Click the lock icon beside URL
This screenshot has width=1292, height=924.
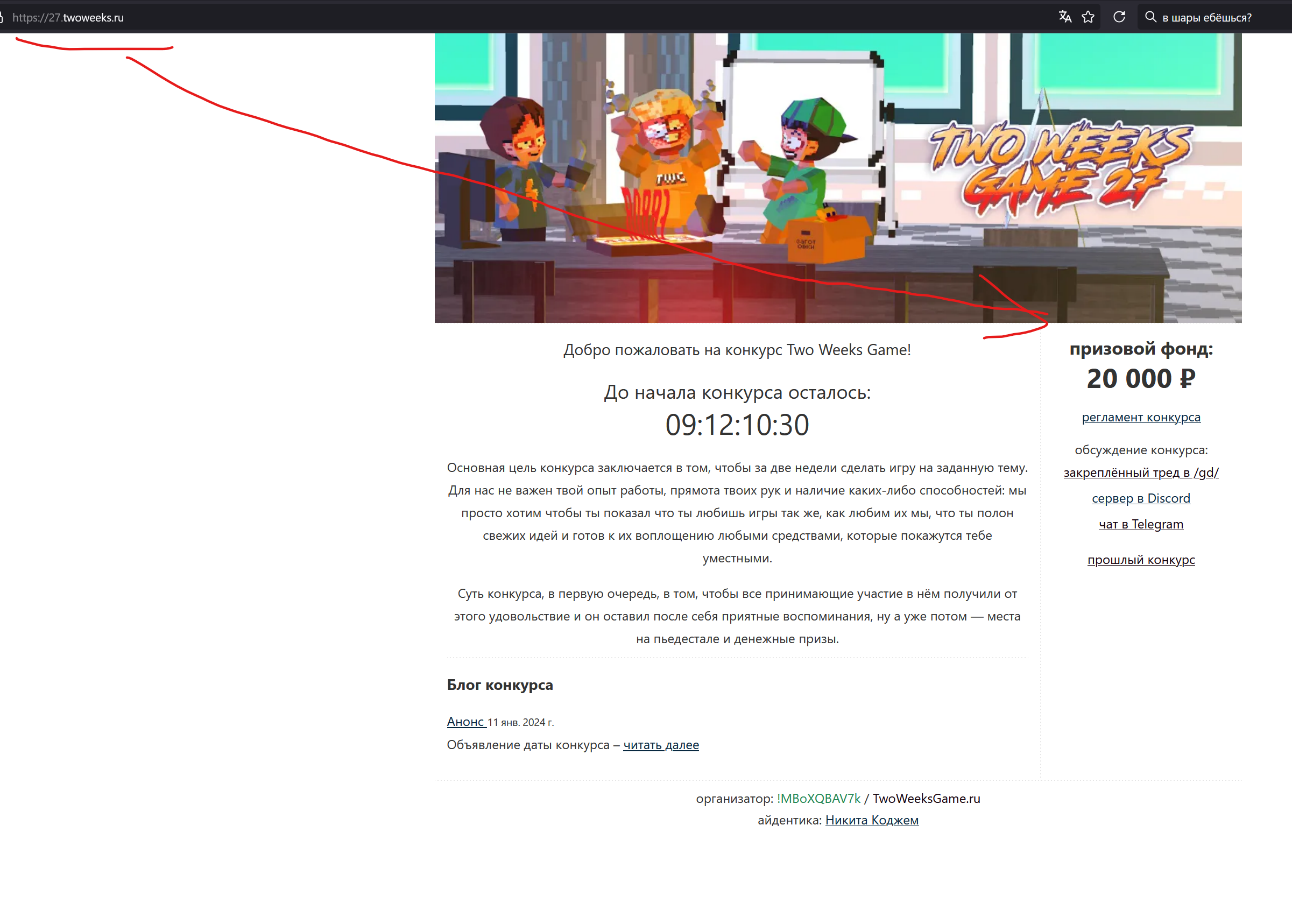pyautogui.click(x=2, y=18)
